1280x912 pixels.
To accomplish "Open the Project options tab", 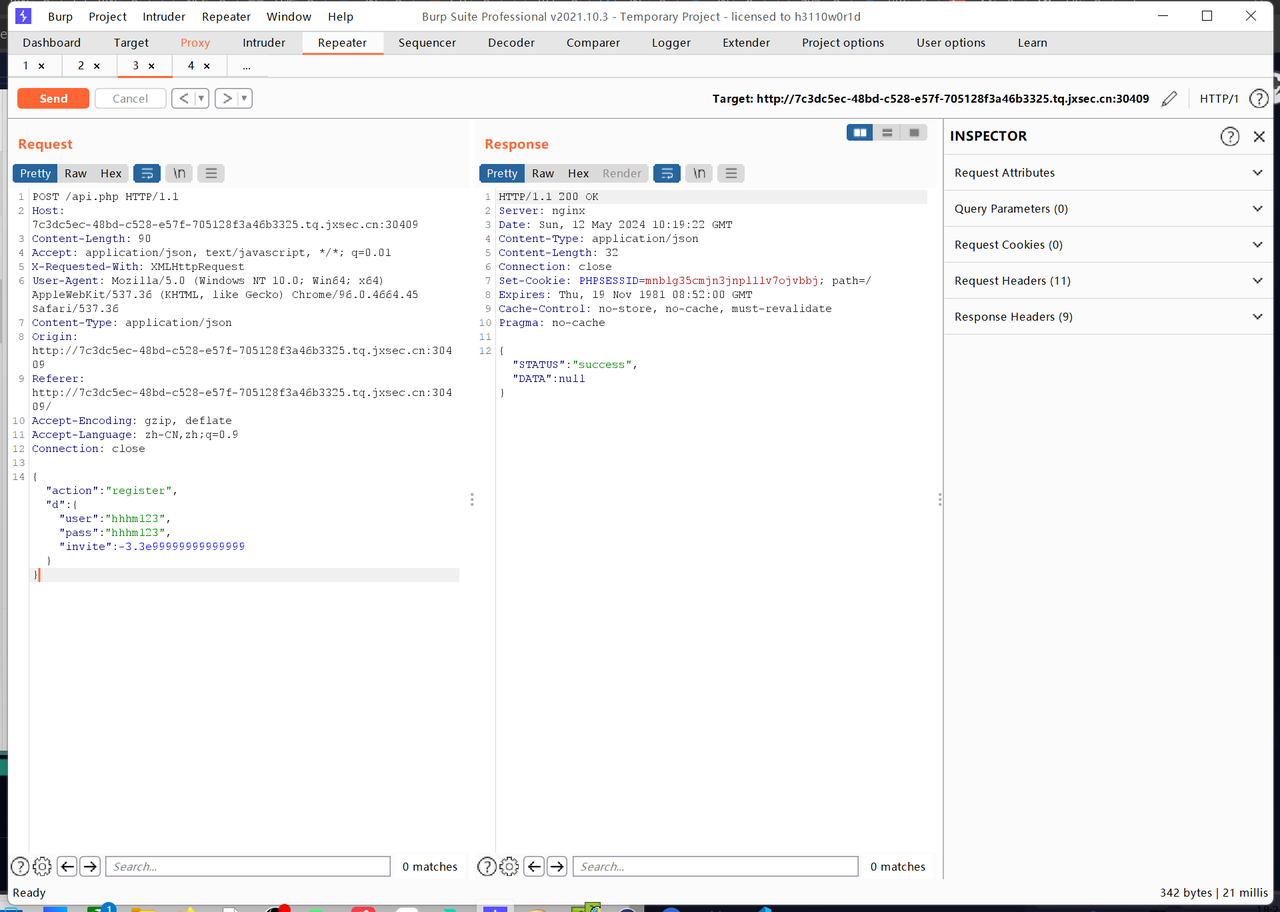I will pos(843,43).
